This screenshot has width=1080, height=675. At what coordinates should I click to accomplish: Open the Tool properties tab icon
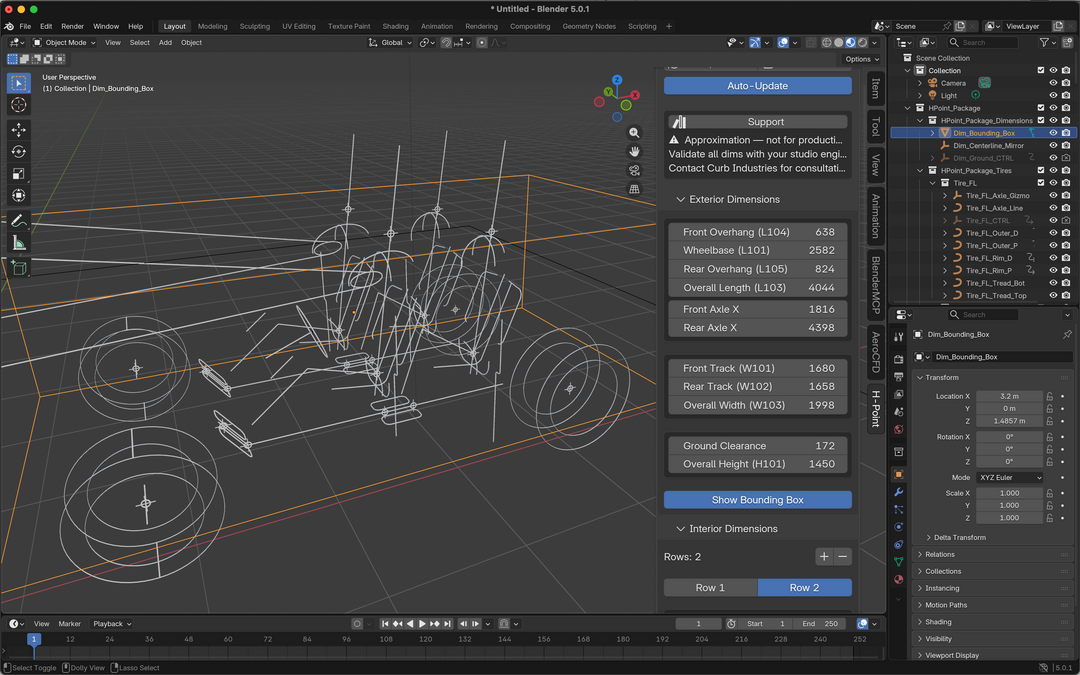[x=898, y=337]
